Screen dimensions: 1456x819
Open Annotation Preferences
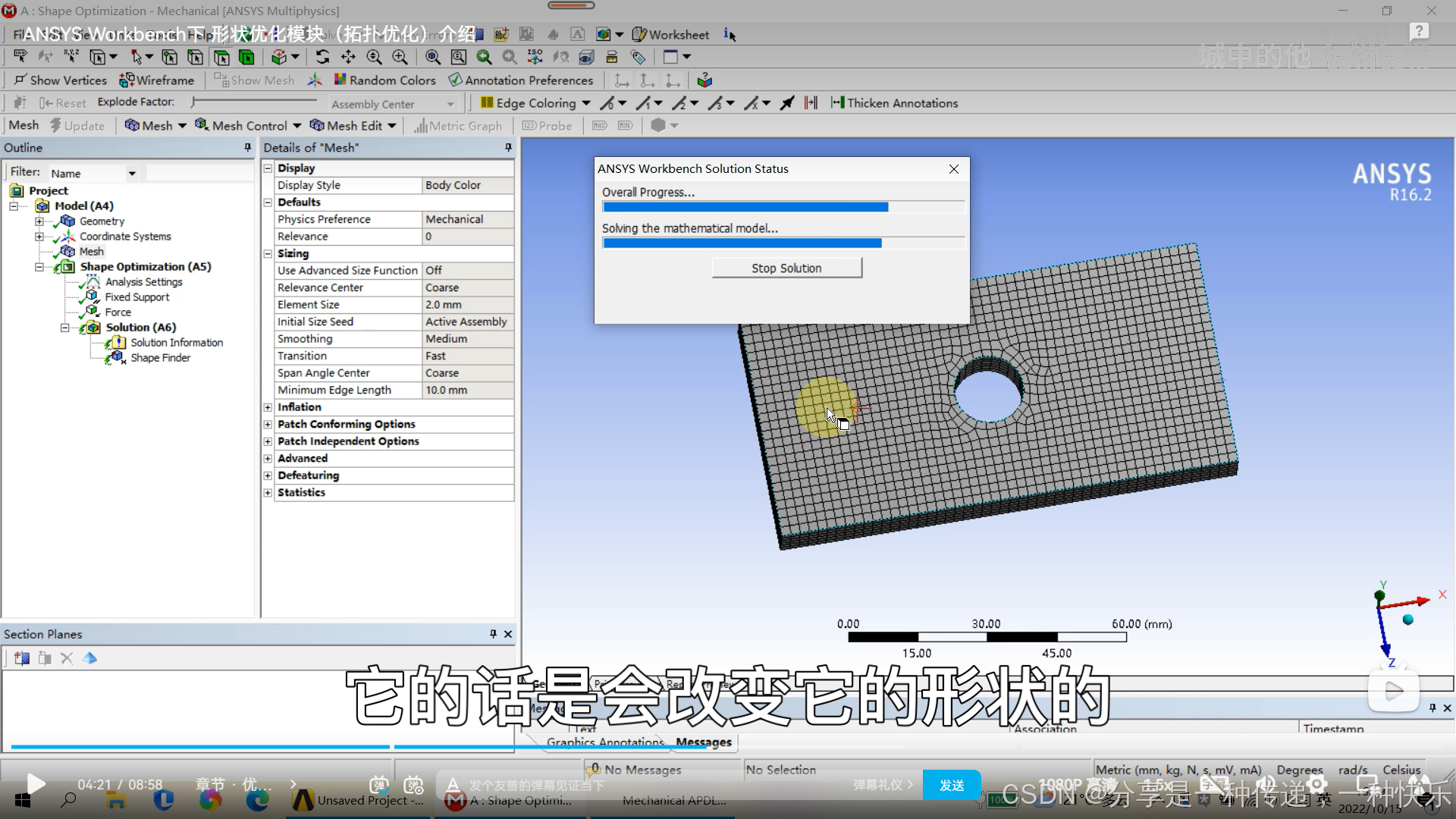coord(520,80)
